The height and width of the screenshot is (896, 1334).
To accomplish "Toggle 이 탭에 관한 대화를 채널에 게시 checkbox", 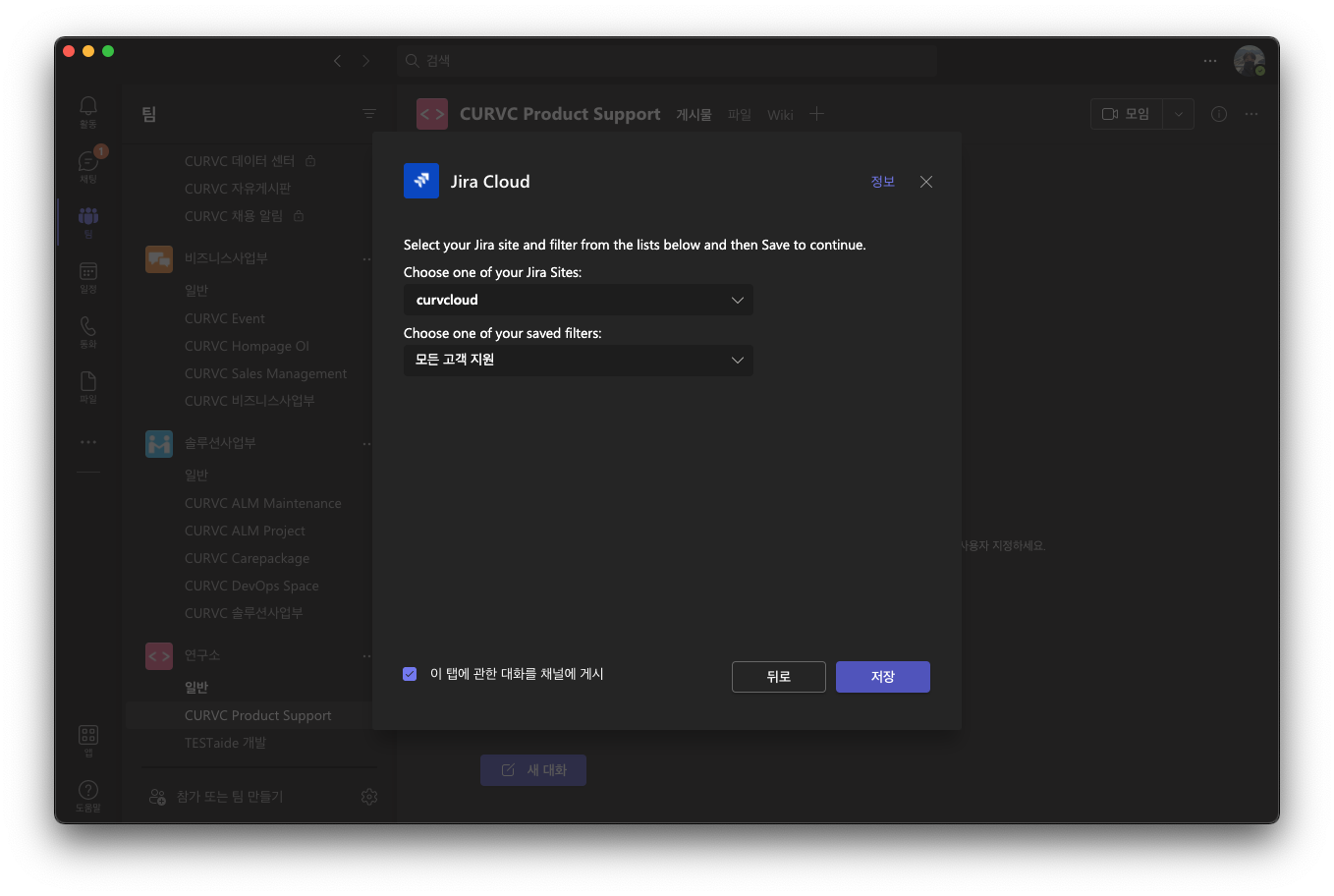I will (x=410, y=674).
